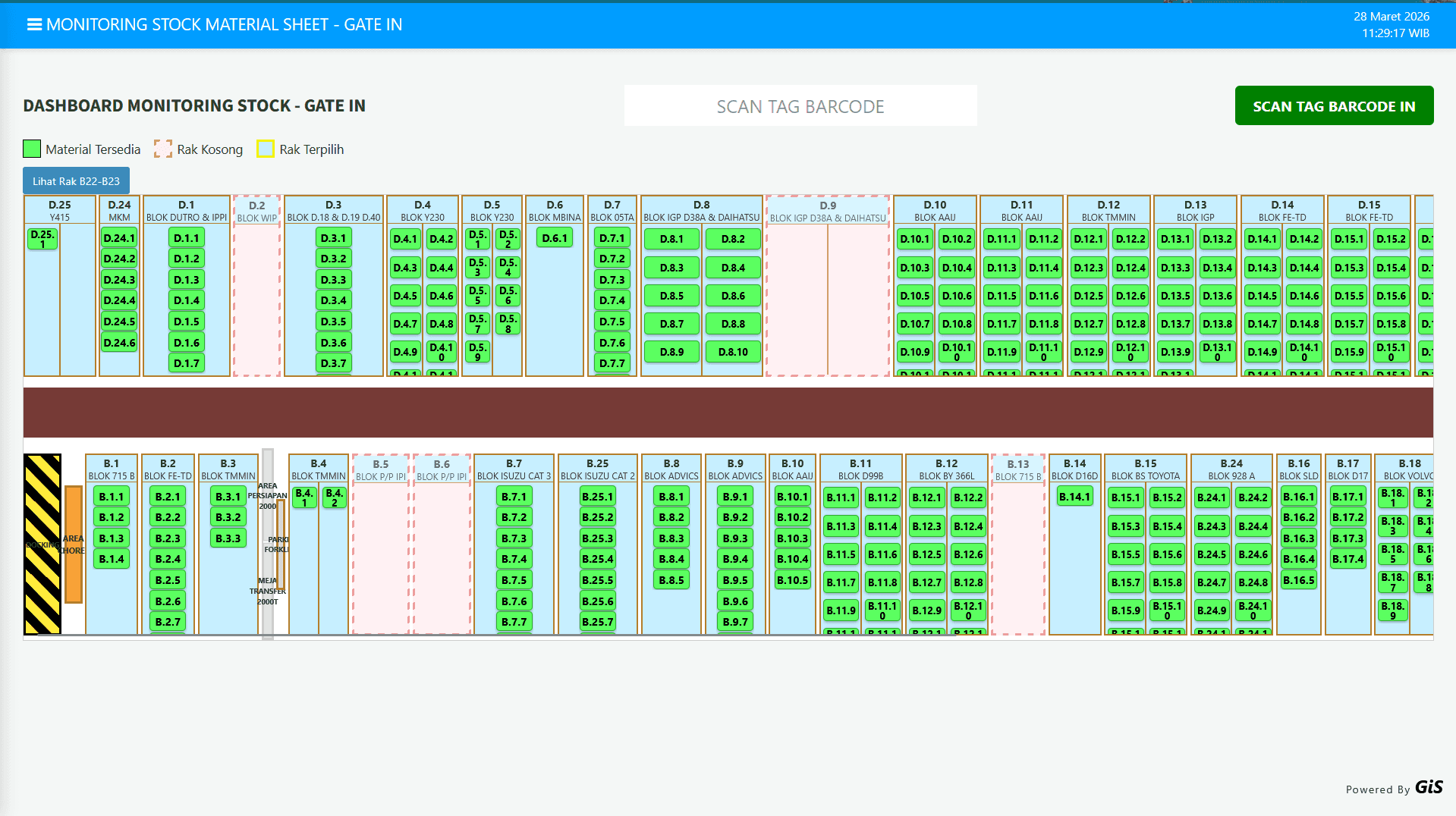Image resolution: width=1456 pixels, height=816 pixels.
Task: Select rack slot B.14.1
Action: [x=1074, y=497]
